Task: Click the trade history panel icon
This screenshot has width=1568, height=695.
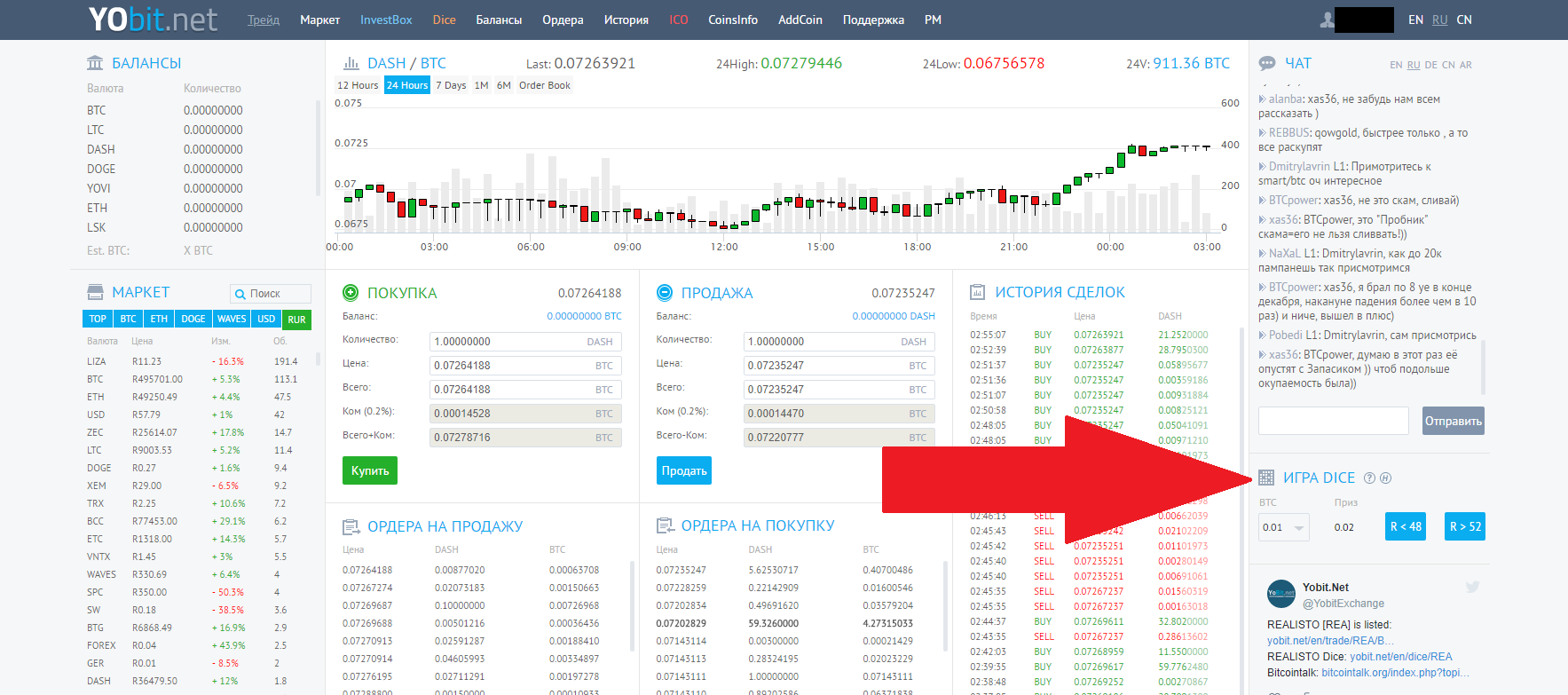Action: pos(978,292)
